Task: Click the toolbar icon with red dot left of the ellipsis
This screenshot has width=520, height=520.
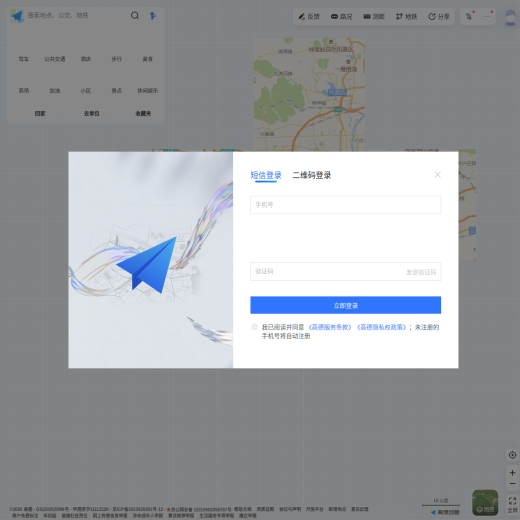Action: 469,16
